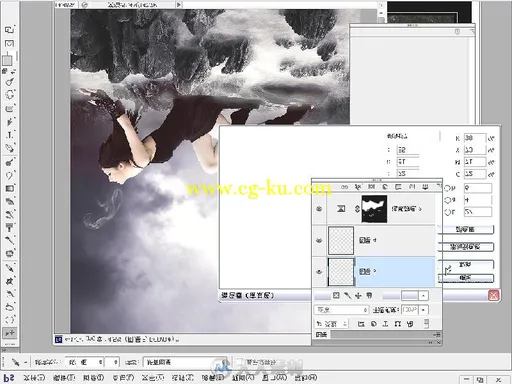Image resolution: width=512 pixels, height=384 pixels.
Task: Select the Pen tool
Action: tap(9, 148)
